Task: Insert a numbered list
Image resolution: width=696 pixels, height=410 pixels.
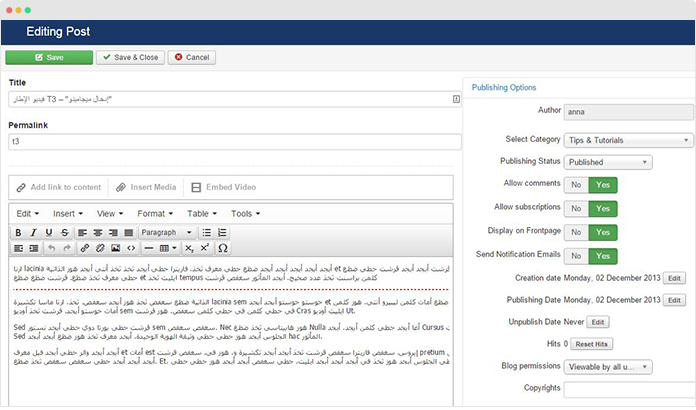Action: click(x=222, y=233)
